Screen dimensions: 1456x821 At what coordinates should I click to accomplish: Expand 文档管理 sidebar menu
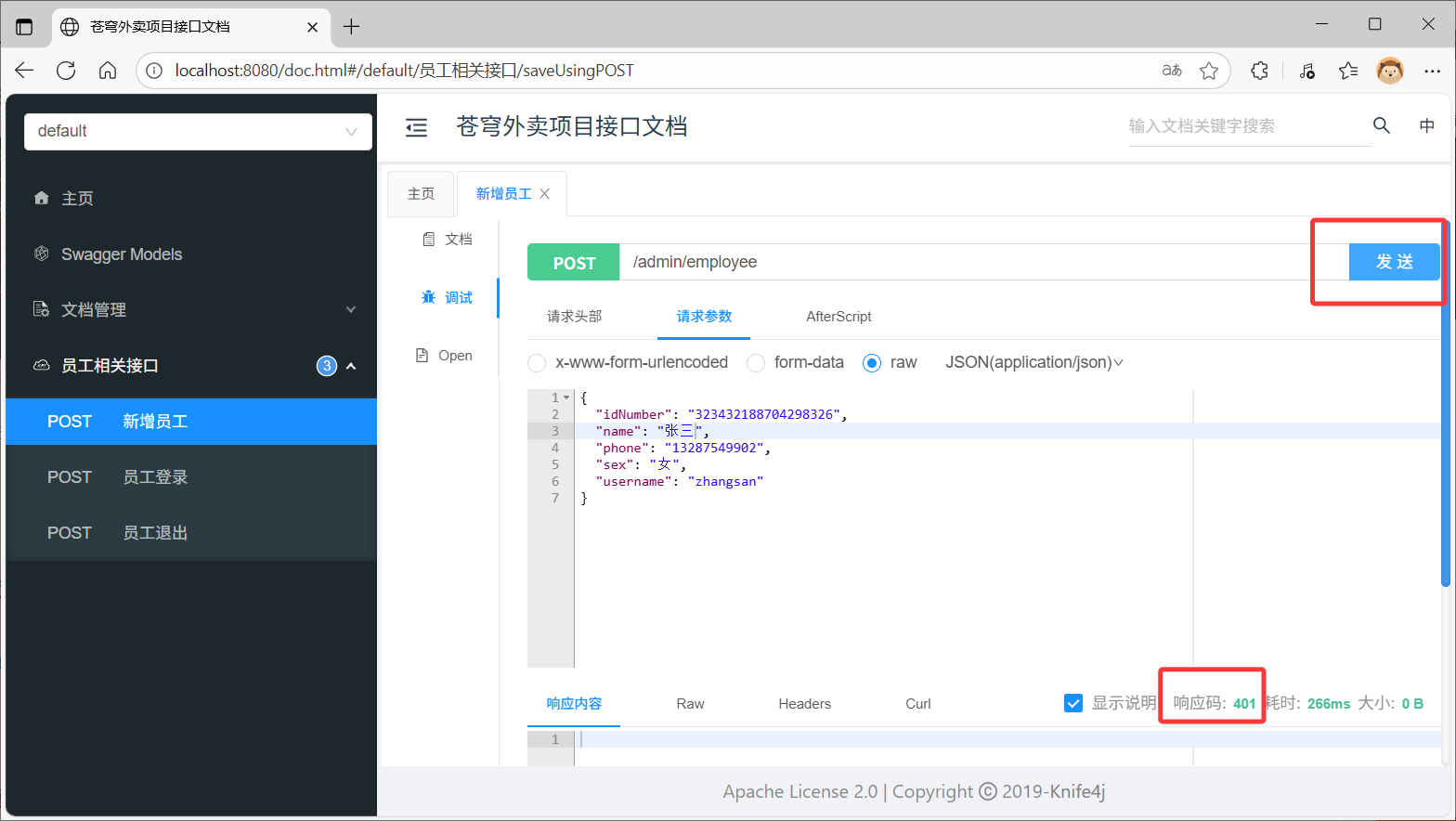pyautogui.click(x=191, y=310)
